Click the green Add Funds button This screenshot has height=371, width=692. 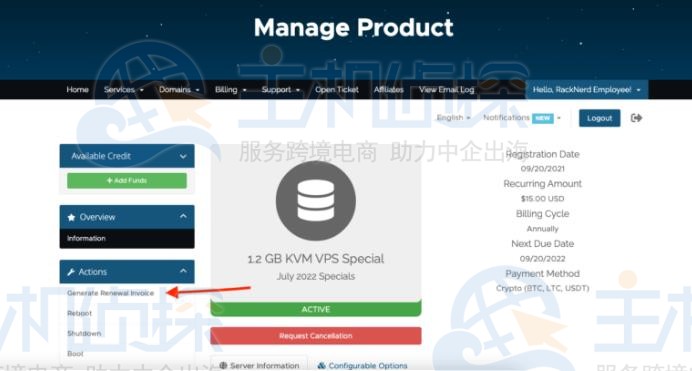point(127,180)
